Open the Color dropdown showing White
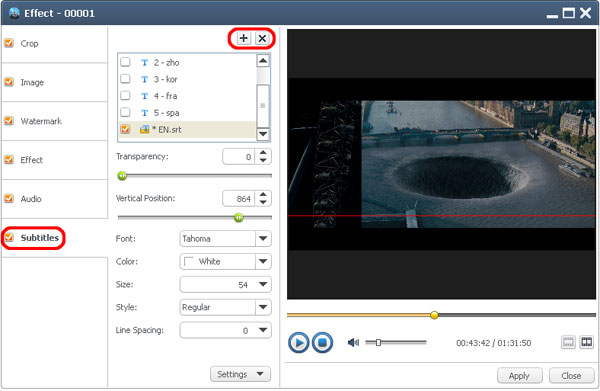 pyautogui.click(x=225, y=262)
